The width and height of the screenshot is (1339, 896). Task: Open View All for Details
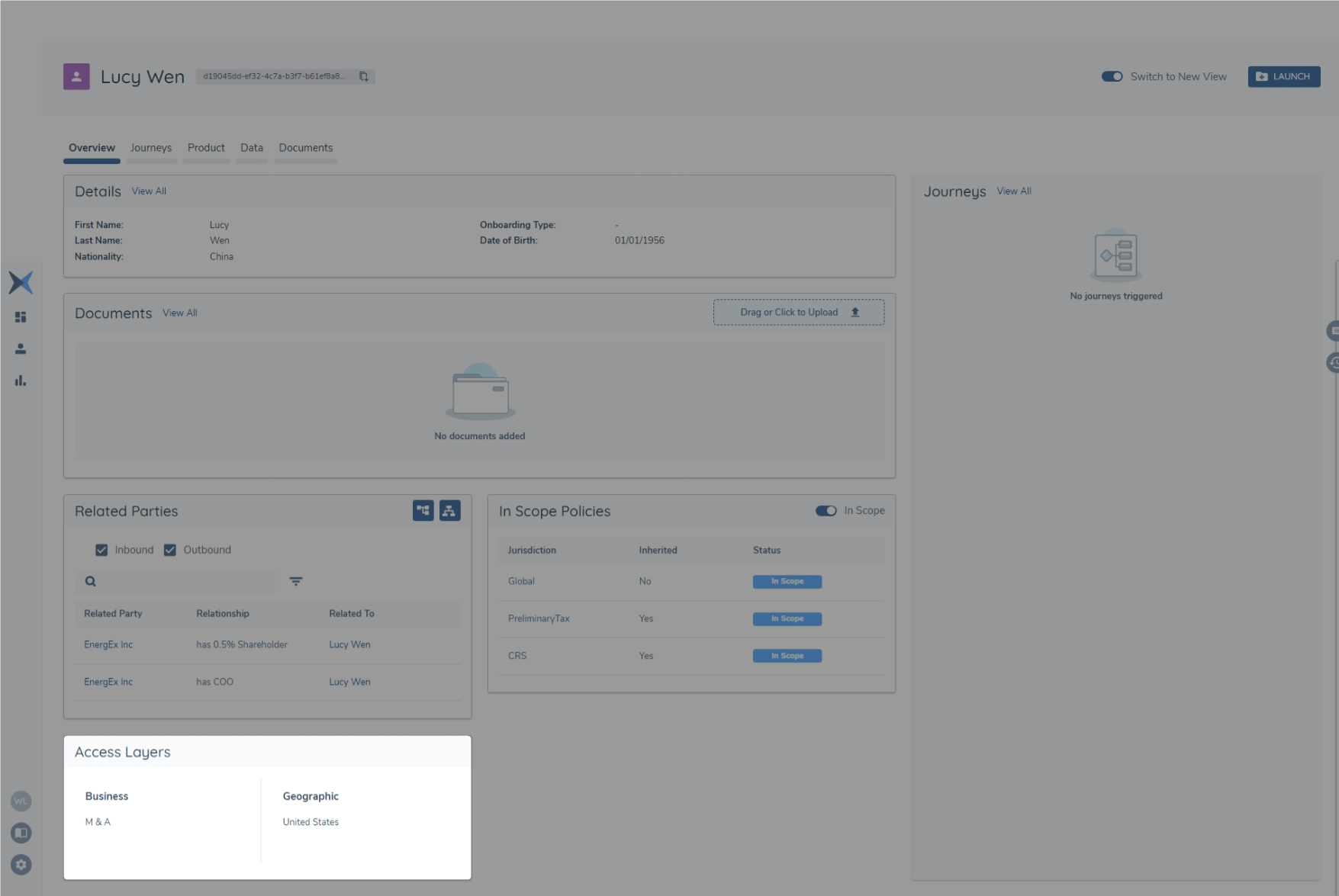pyautogui.click(x=149, y=191)
